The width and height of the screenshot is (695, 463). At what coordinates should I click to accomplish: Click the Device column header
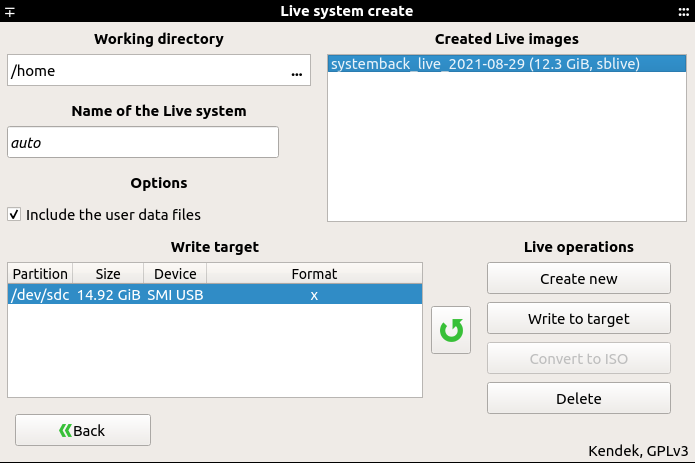[x=175, y=274]
